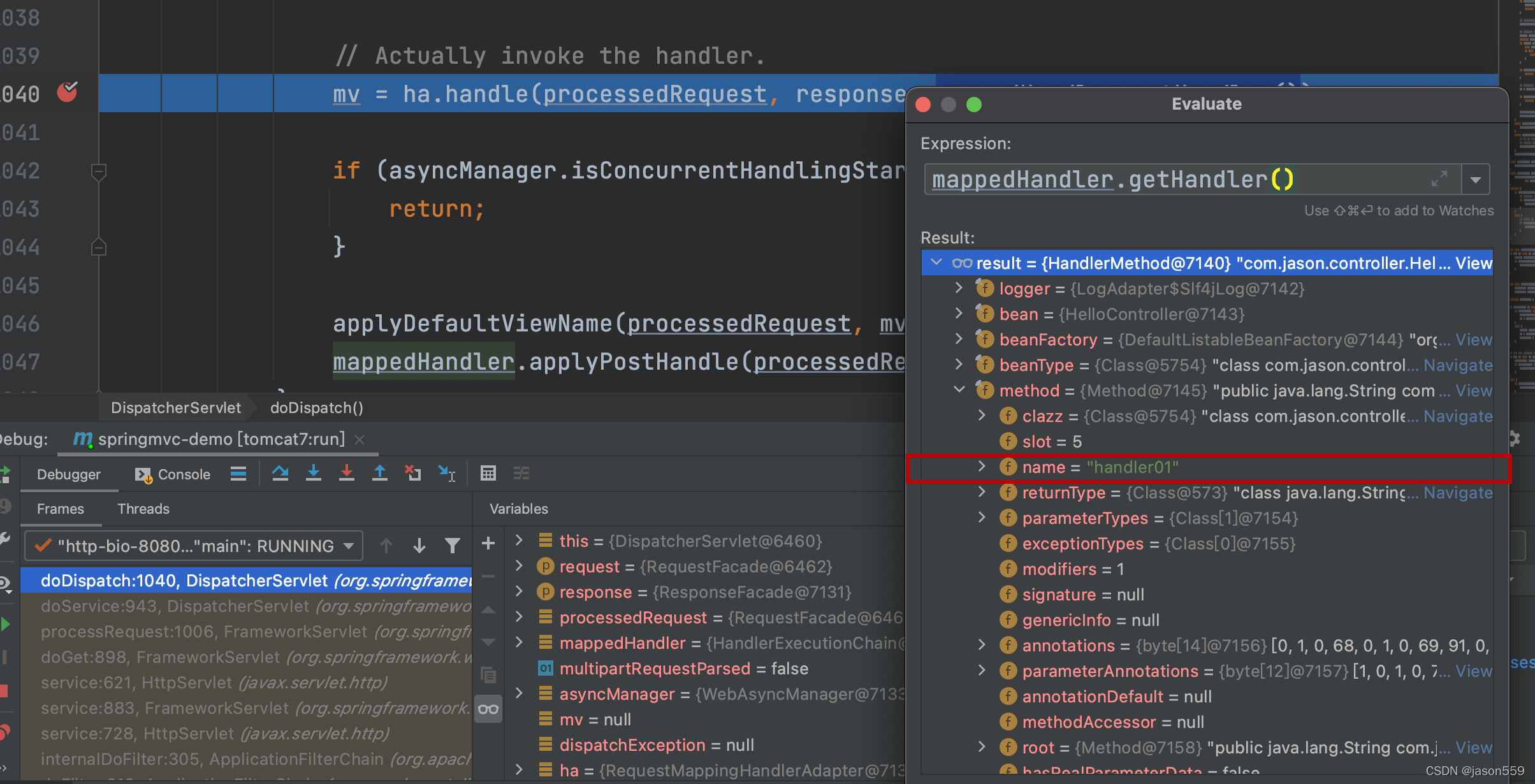Toggle code folding on line 1042
This screenshot has height=784, width=1535.
pos(98,171)
